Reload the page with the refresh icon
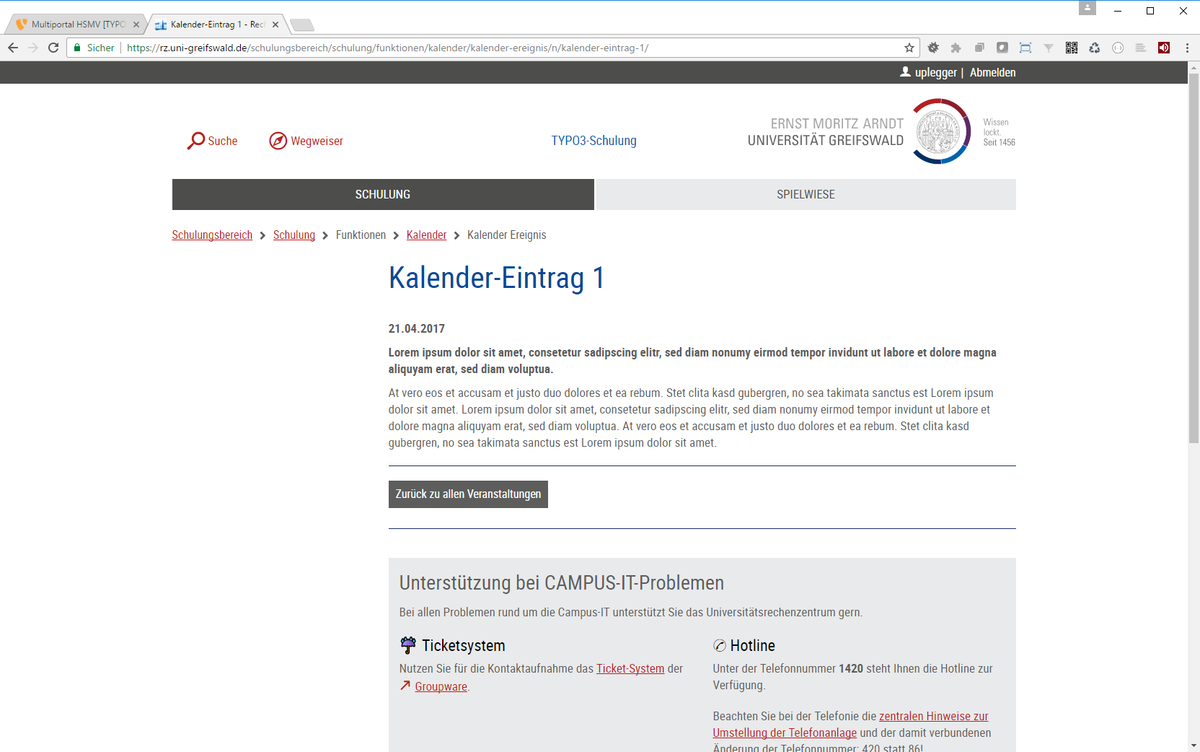The image size is (1200, 752). (x=52, y=47)
